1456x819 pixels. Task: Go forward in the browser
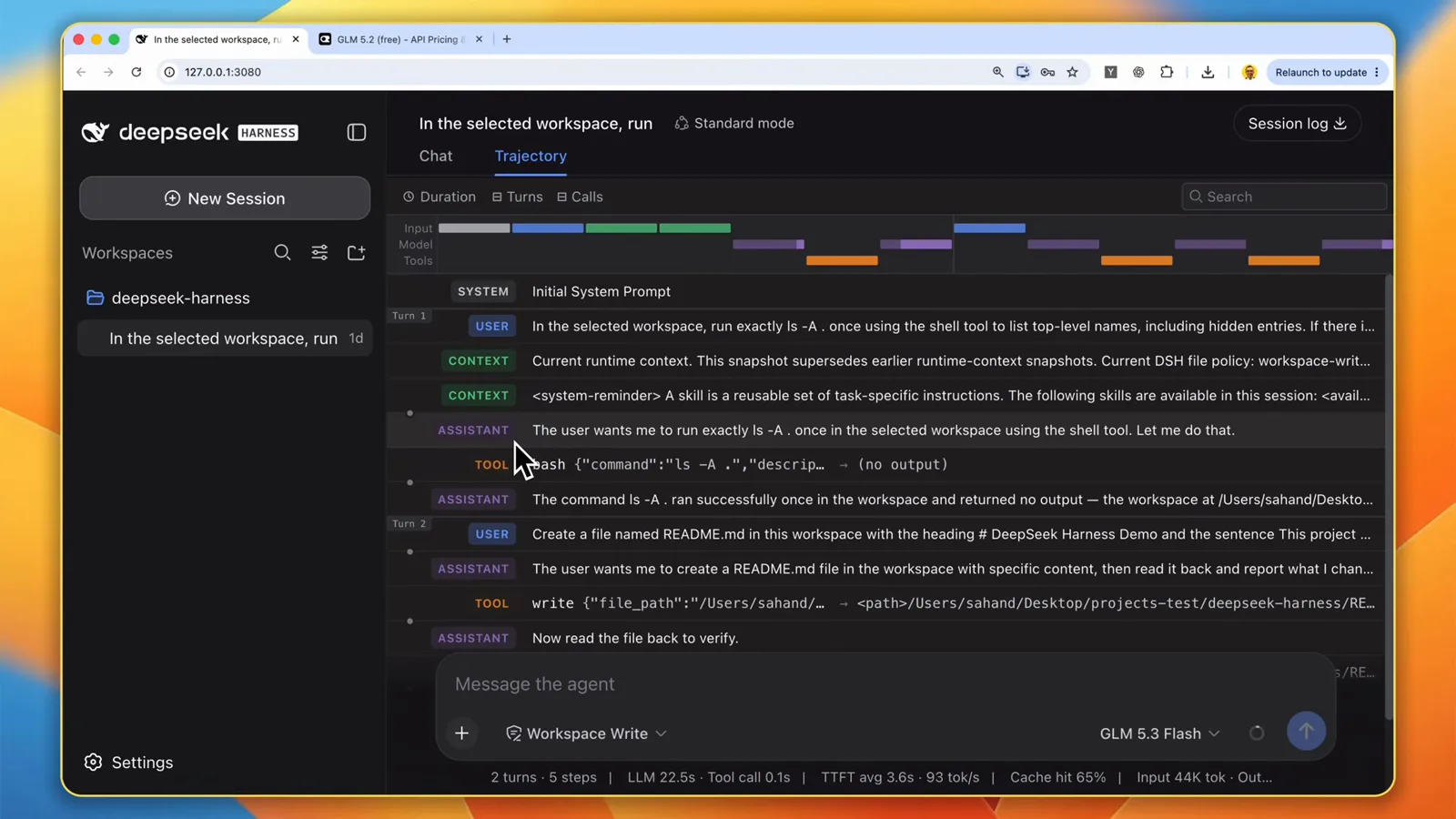[x=108, y=72]
